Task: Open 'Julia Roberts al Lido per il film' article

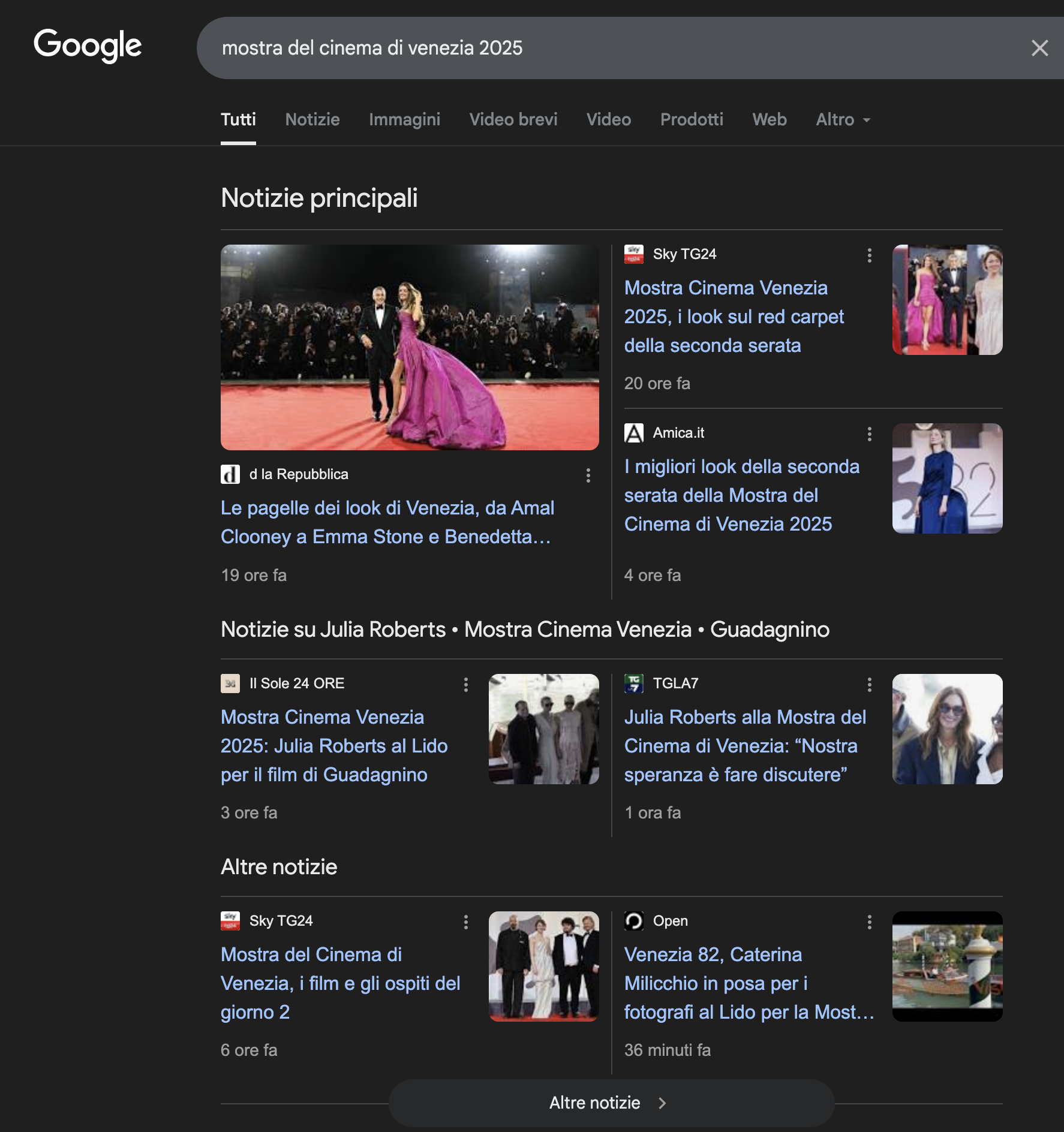Action: 334,746
